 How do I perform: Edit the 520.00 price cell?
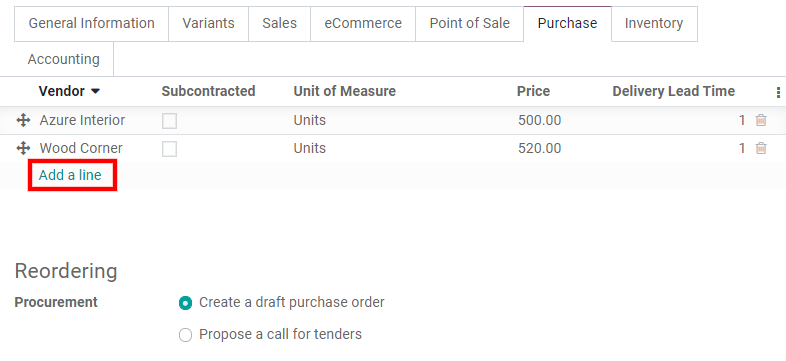[x=539, y=148]
